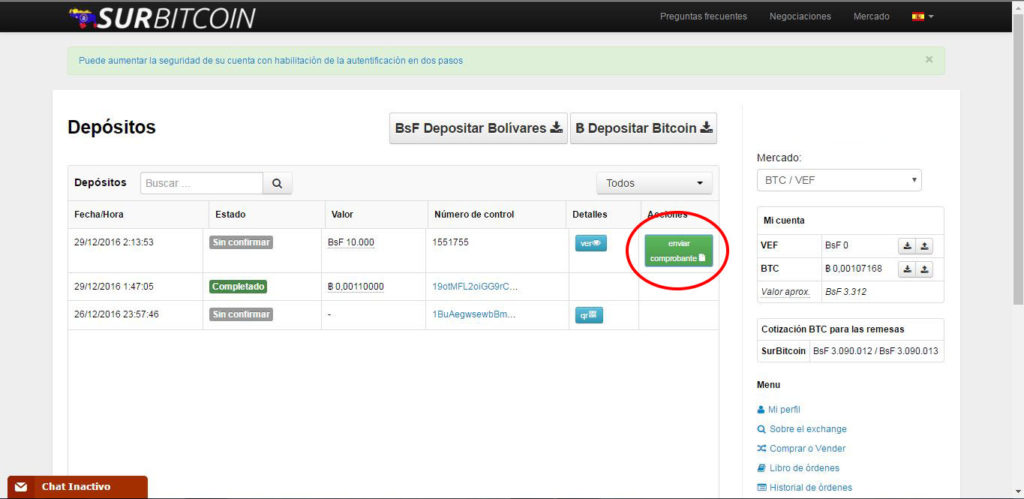Image resolution: width=1024 pixels, height=499 pixels.
Task: Click Estado column header
Action: tap(230, 214)
